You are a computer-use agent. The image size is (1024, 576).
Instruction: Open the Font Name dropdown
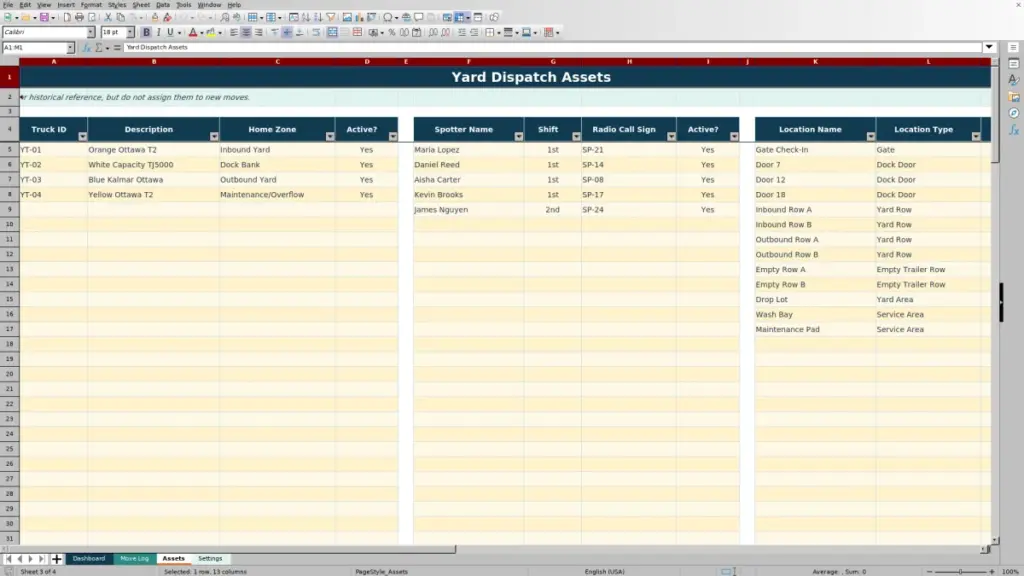click(x=91, y=32)
